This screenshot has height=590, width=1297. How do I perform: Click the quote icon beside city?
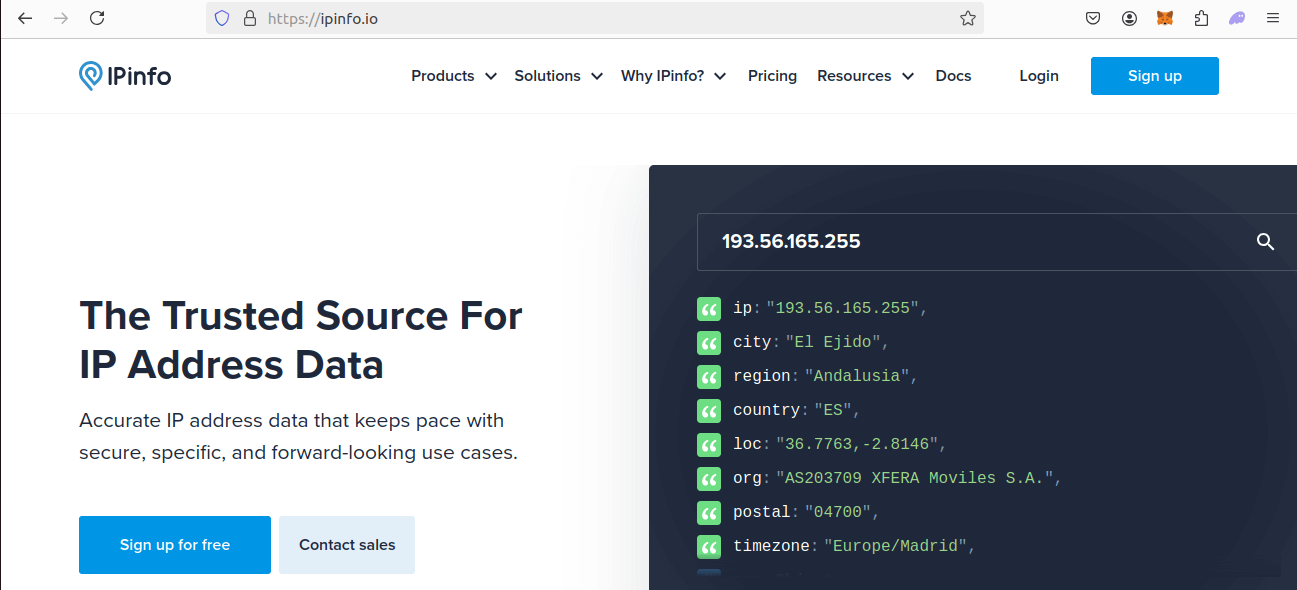[709, 342]
